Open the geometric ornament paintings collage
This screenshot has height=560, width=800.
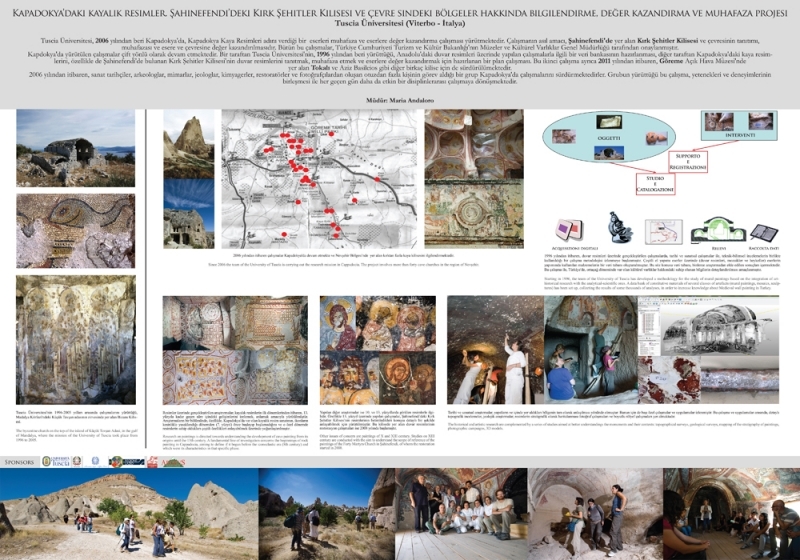235,350
